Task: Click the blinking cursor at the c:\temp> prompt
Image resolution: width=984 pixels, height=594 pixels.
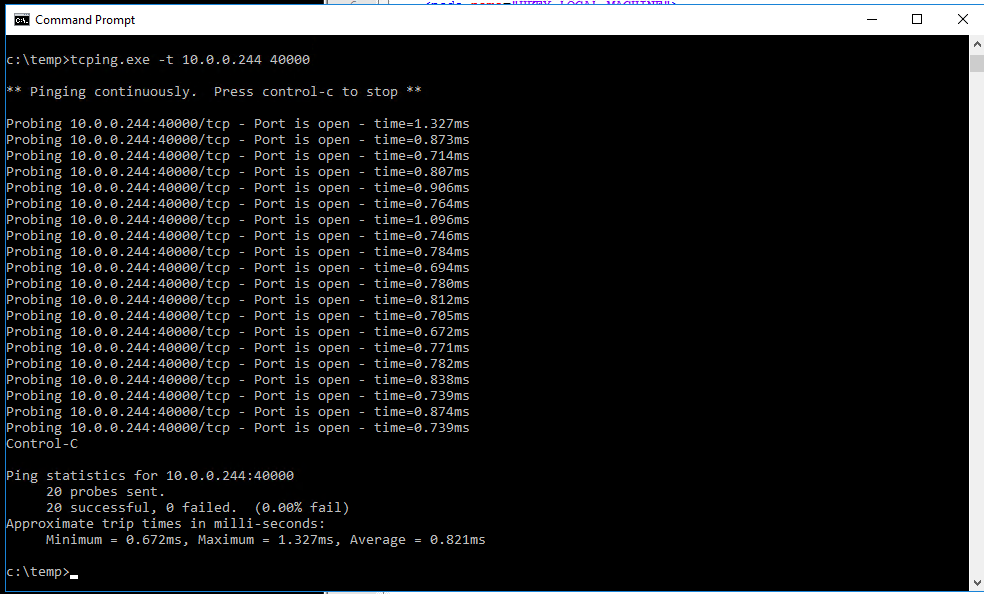Action: click(x=74, y=573)
